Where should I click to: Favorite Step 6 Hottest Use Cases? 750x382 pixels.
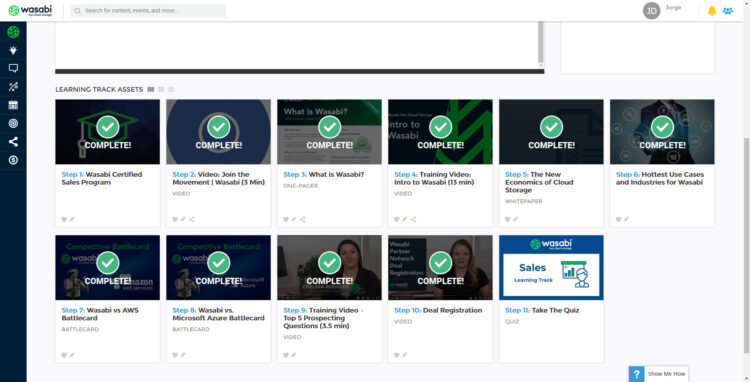[x=618, y=219]
